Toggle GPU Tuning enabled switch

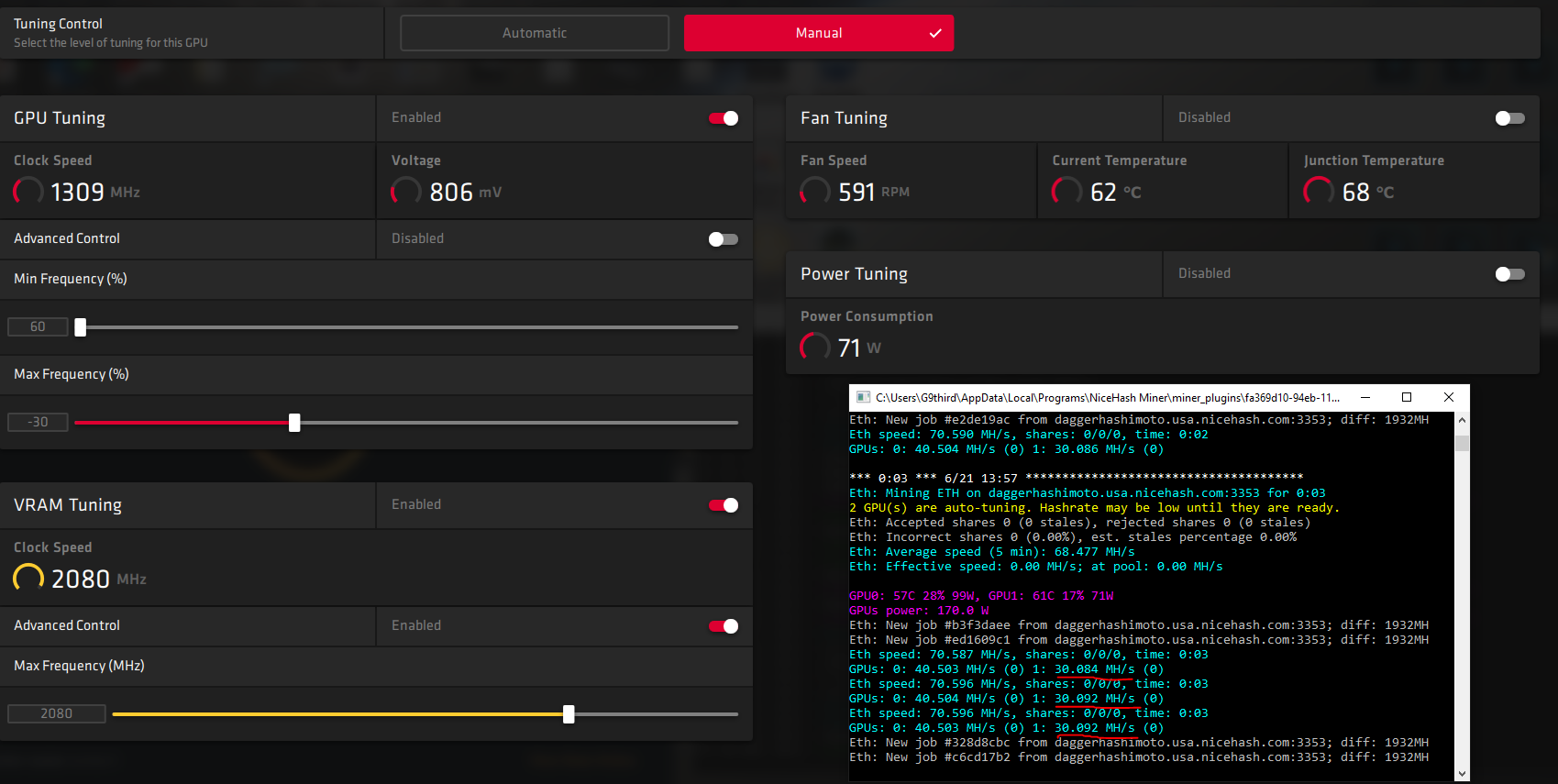click(724, 118)
